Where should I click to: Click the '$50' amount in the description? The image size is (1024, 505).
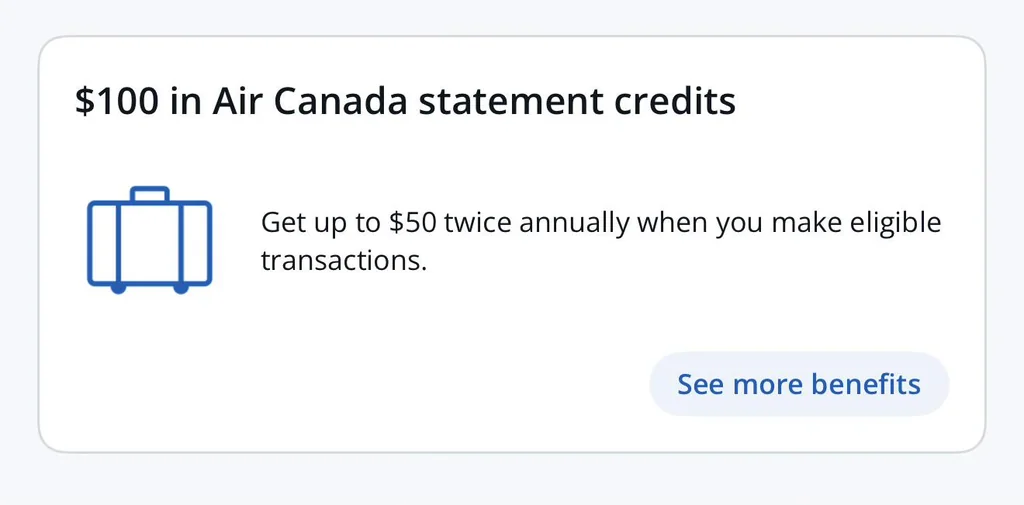click(x=411, y=223)
